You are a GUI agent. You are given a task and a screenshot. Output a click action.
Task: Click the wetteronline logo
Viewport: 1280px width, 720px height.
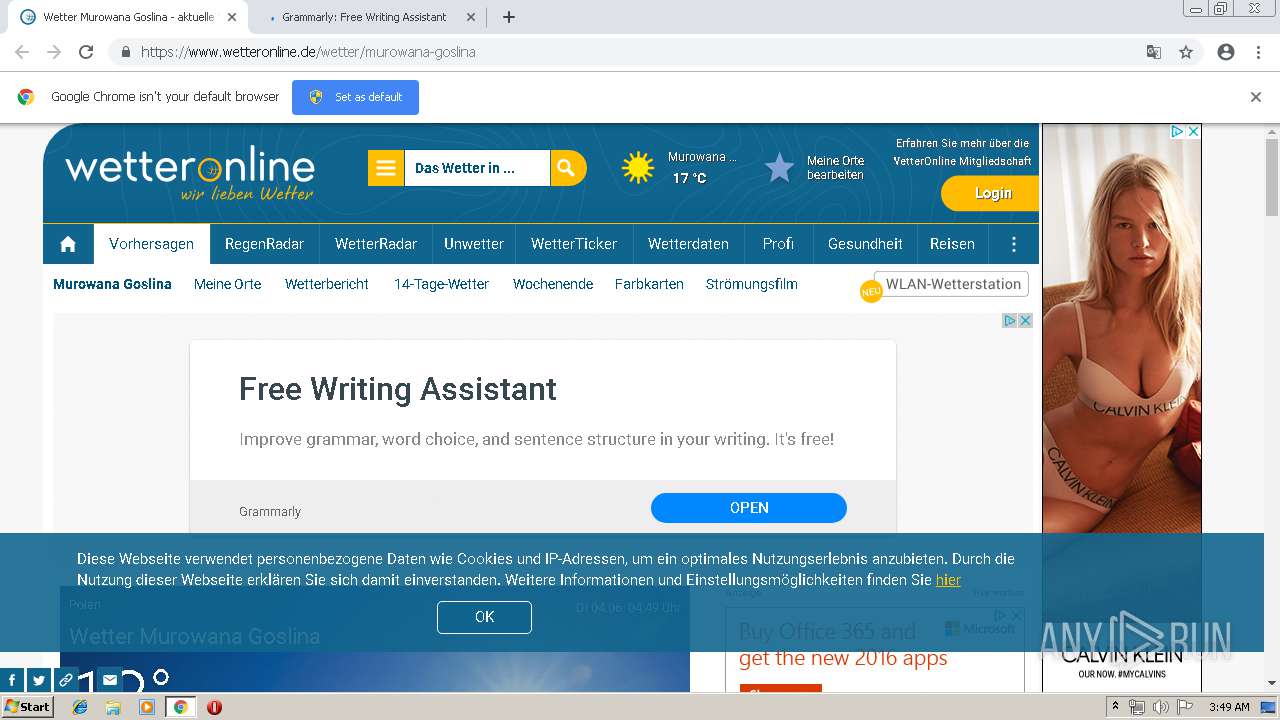coord(190,174)
